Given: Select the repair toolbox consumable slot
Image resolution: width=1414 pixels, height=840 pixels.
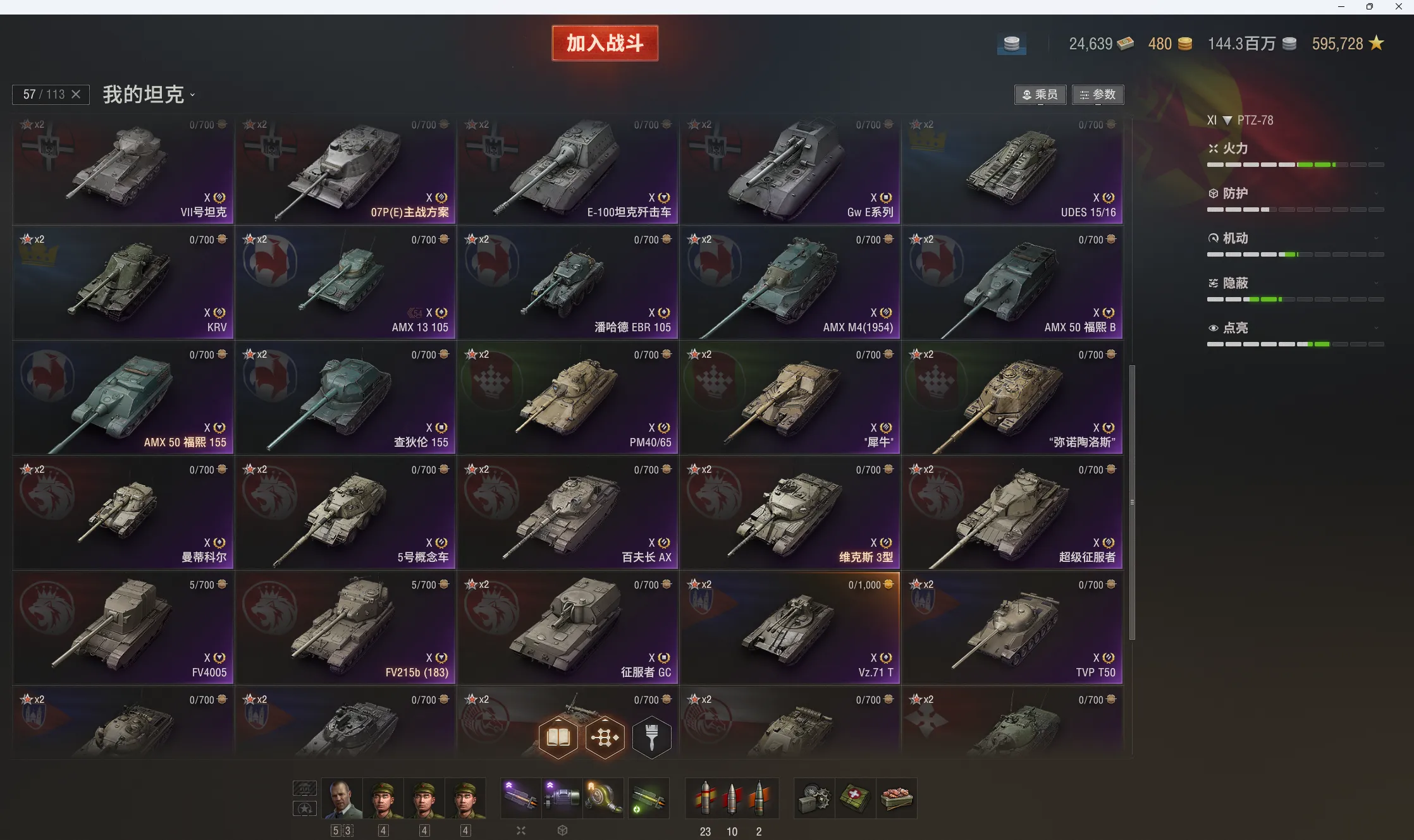Looking at the screenshot, I should pos(815,798).
